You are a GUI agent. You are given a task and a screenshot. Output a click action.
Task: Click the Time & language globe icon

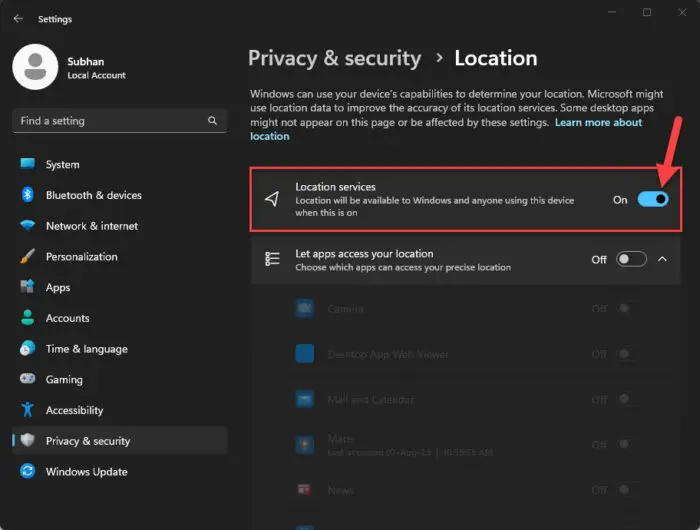27,348
